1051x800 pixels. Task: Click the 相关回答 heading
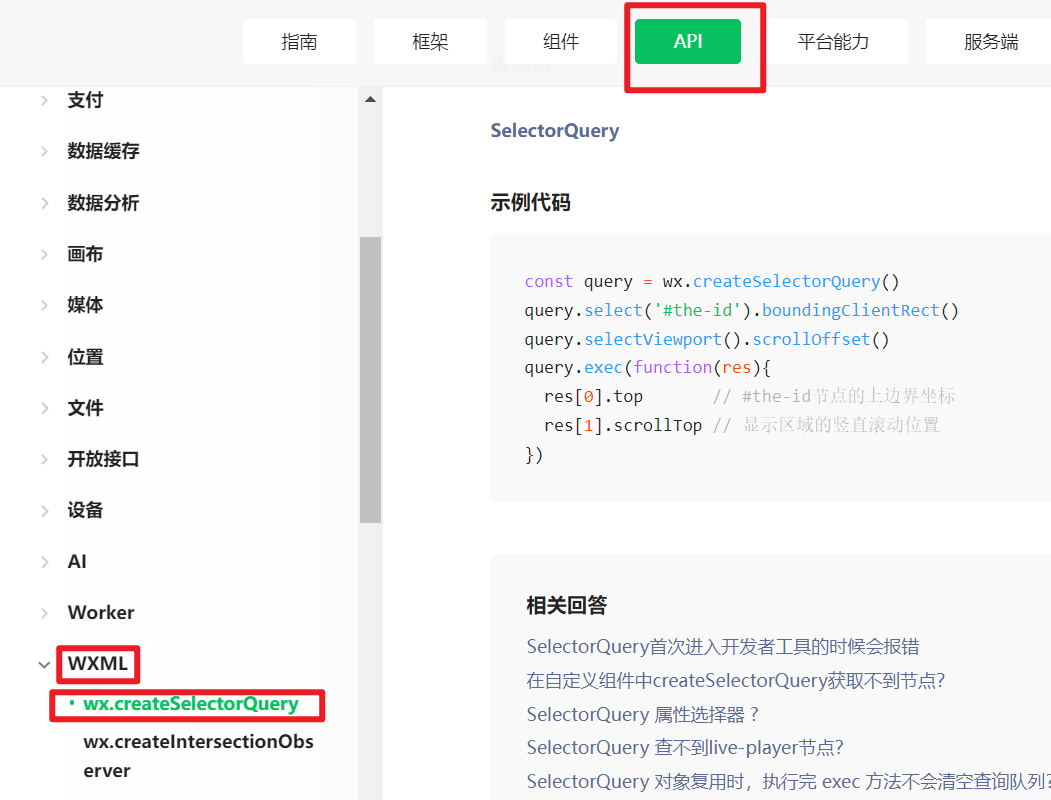coord(566,606)
